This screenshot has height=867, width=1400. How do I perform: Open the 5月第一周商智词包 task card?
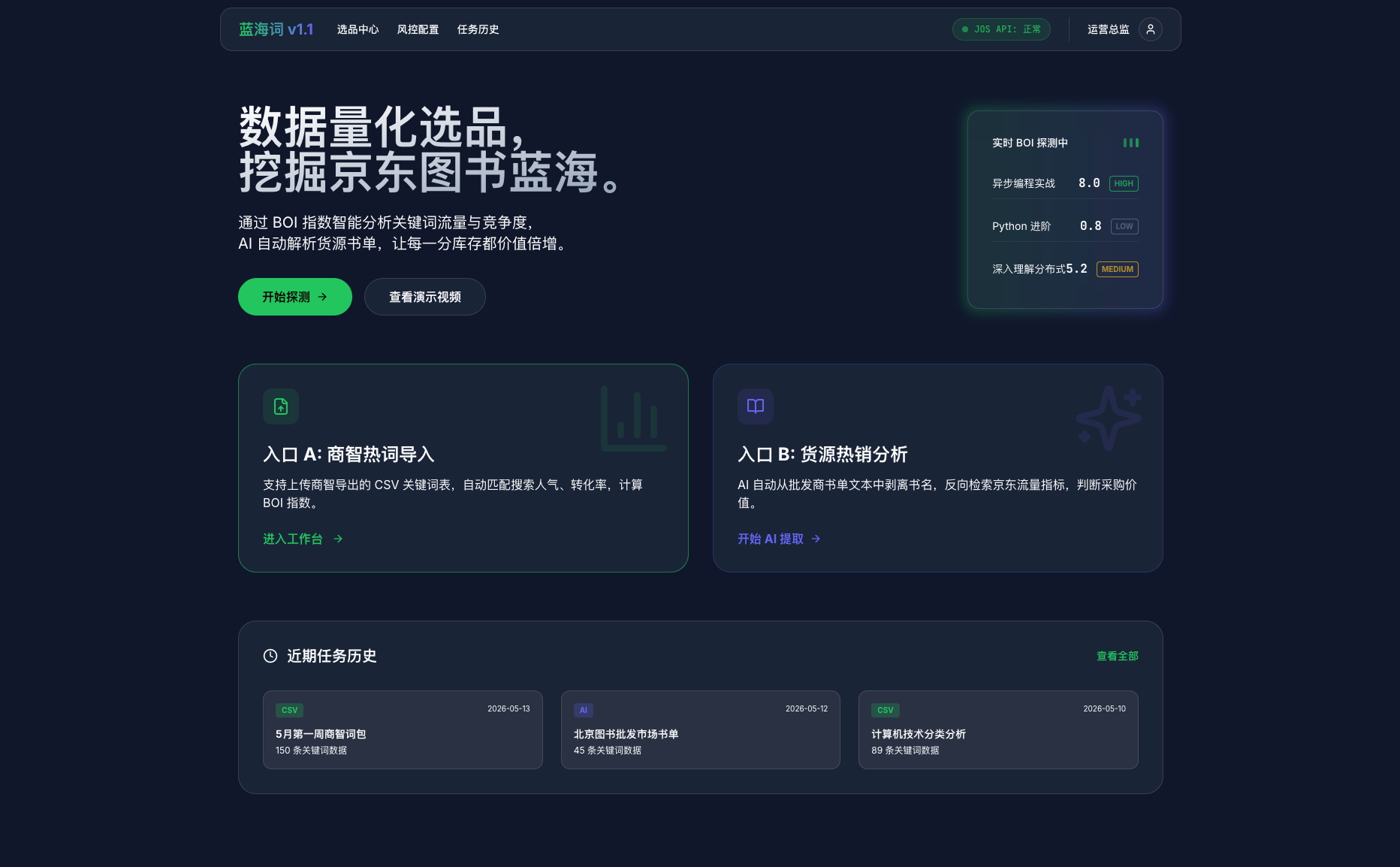403,730
